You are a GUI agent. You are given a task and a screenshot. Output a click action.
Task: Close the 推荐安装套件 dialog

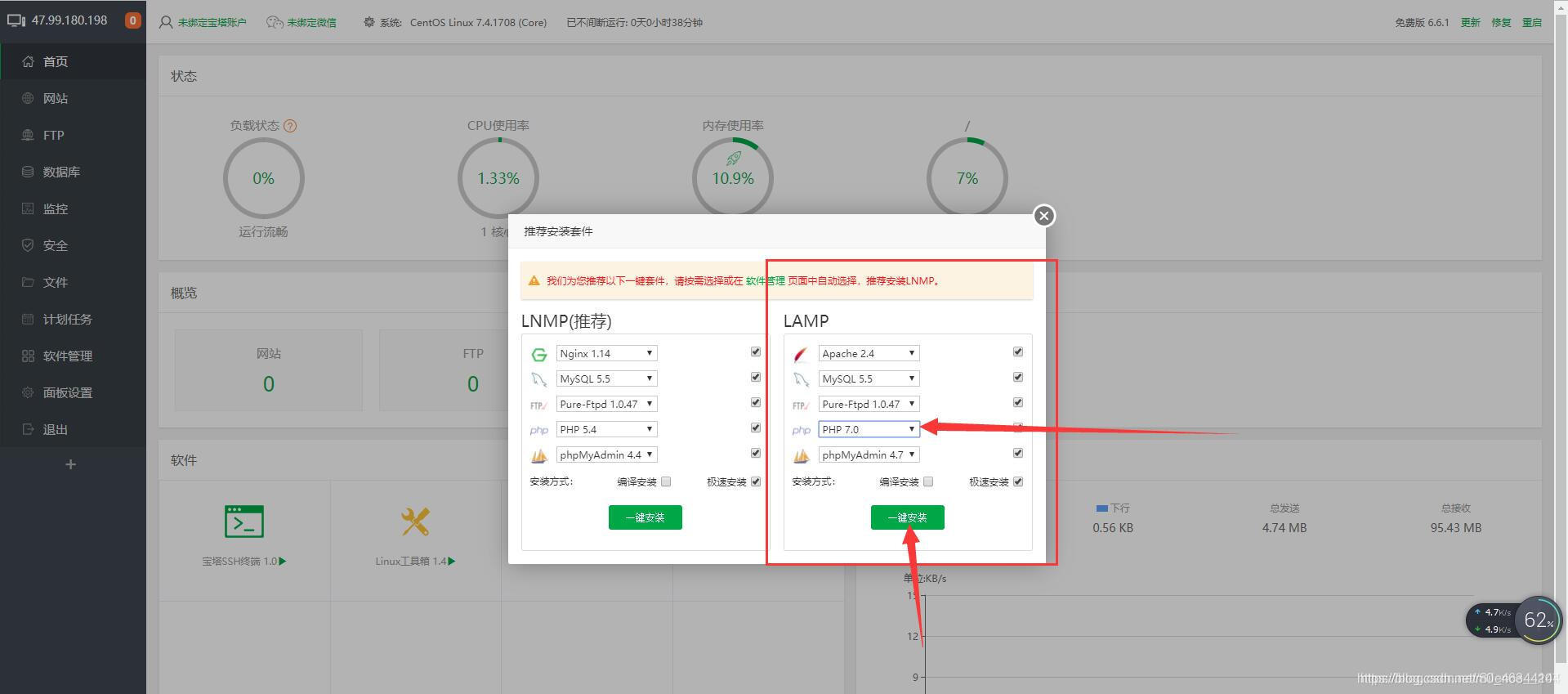[x=1043, y=216]
